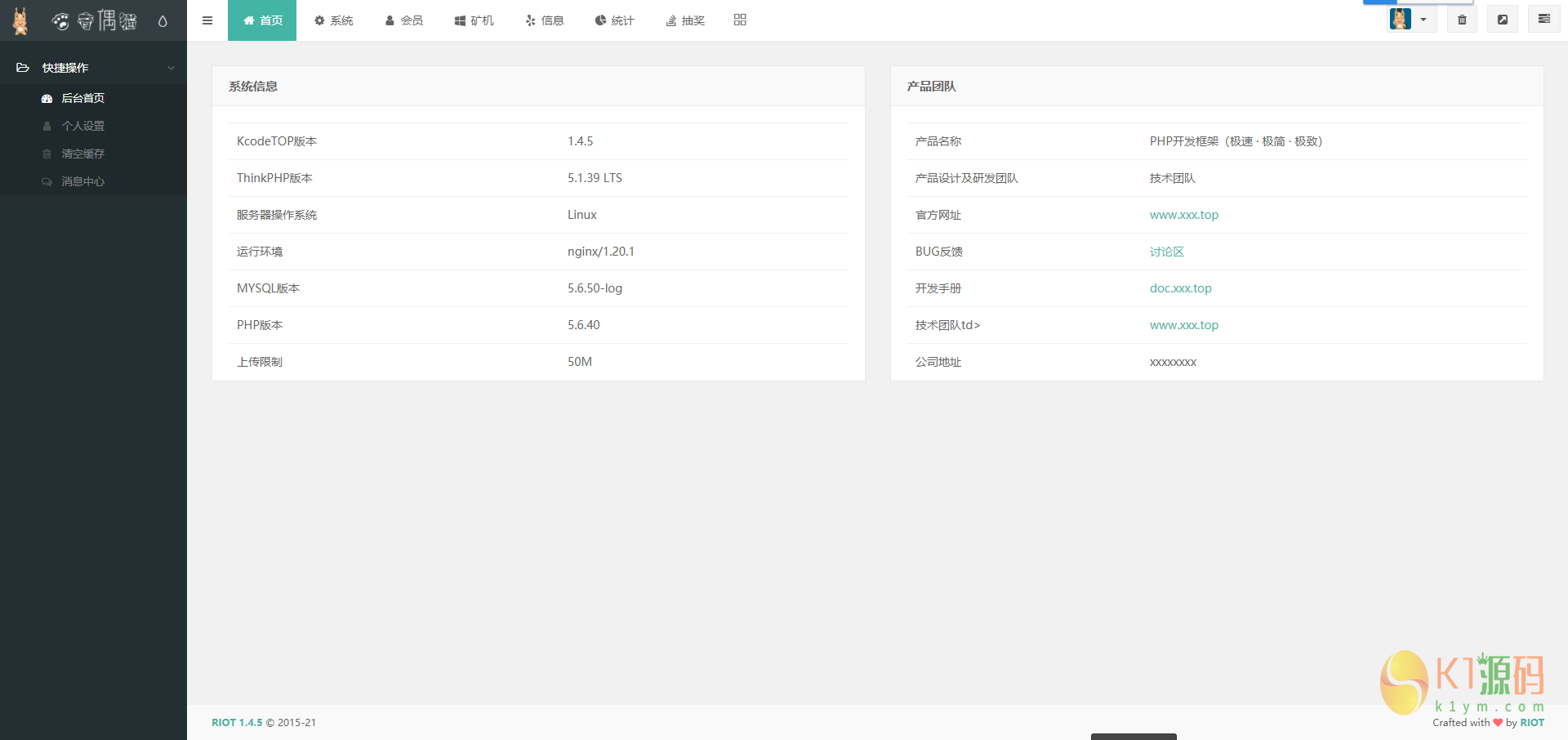The width and height of the screenshot is (1568, 740).
Task: Click the Linux value
Action: pos(582,215)
